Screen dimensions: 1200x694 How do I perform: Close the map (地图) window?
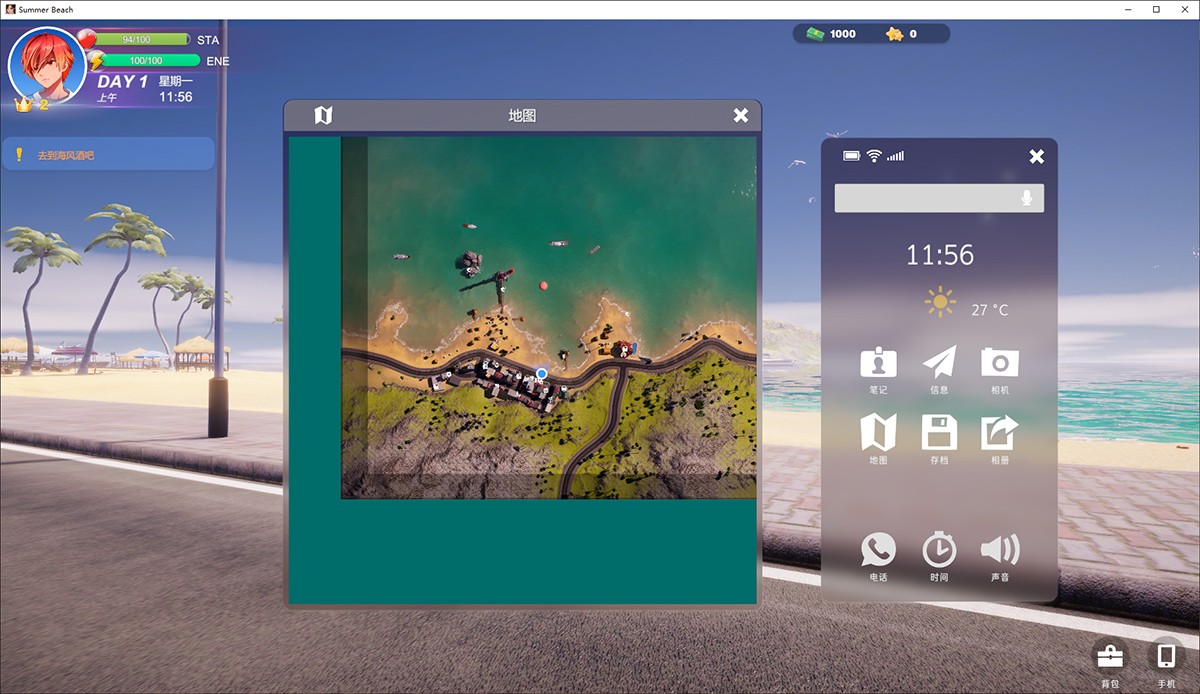740,116
